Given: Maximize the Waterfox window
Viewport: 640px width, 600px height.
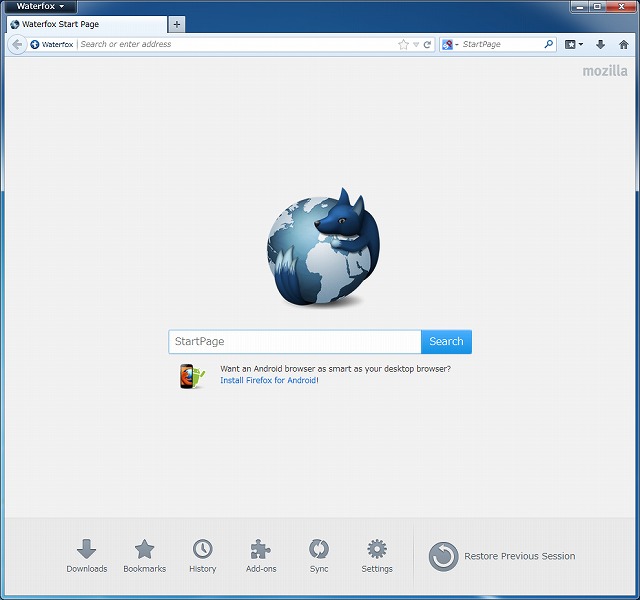Looking at the screenshot, I should pos(597,7).
